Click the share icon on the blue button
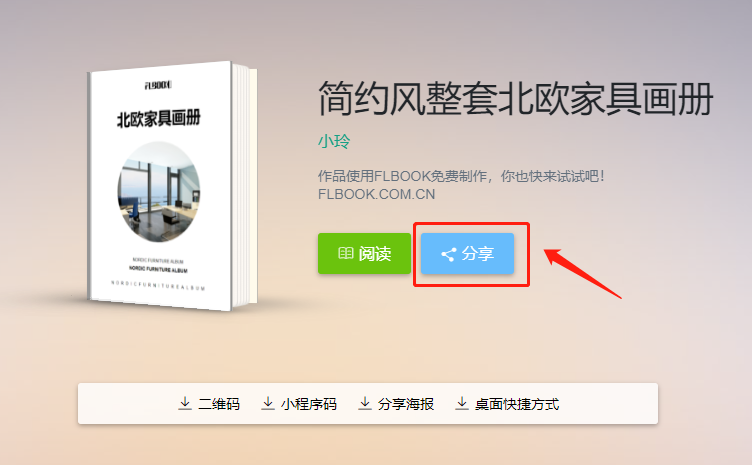 [x=448, y=255]
